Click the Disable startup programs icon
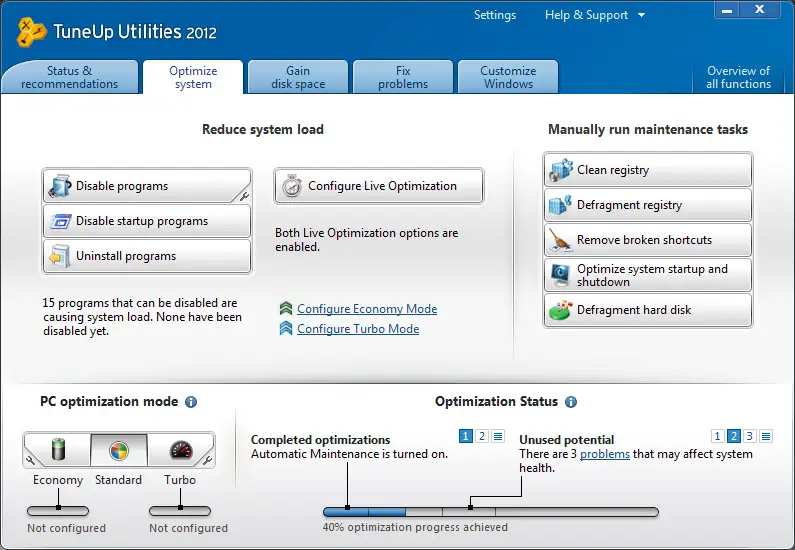This screenshot has width=795, height=550. coord(60,222)
